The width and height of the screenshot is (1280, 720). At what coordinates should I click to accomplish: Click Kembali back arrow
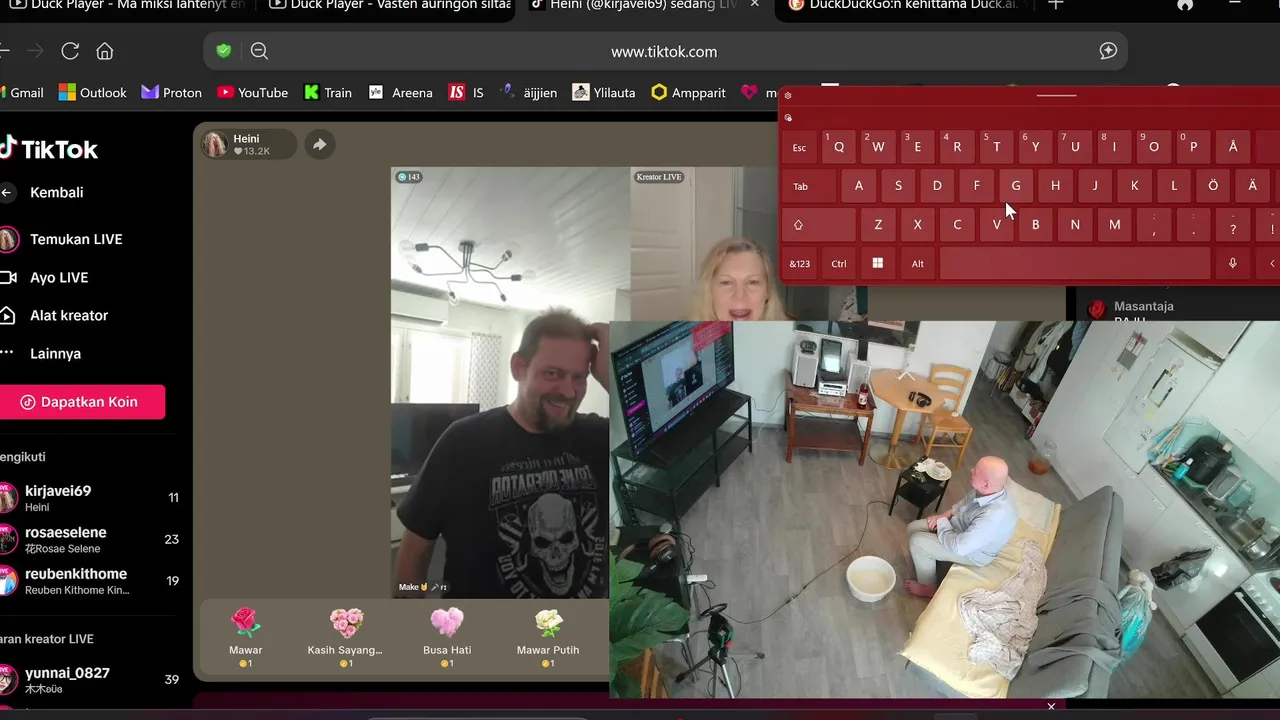pyautogui.click(x=7, y=192)
